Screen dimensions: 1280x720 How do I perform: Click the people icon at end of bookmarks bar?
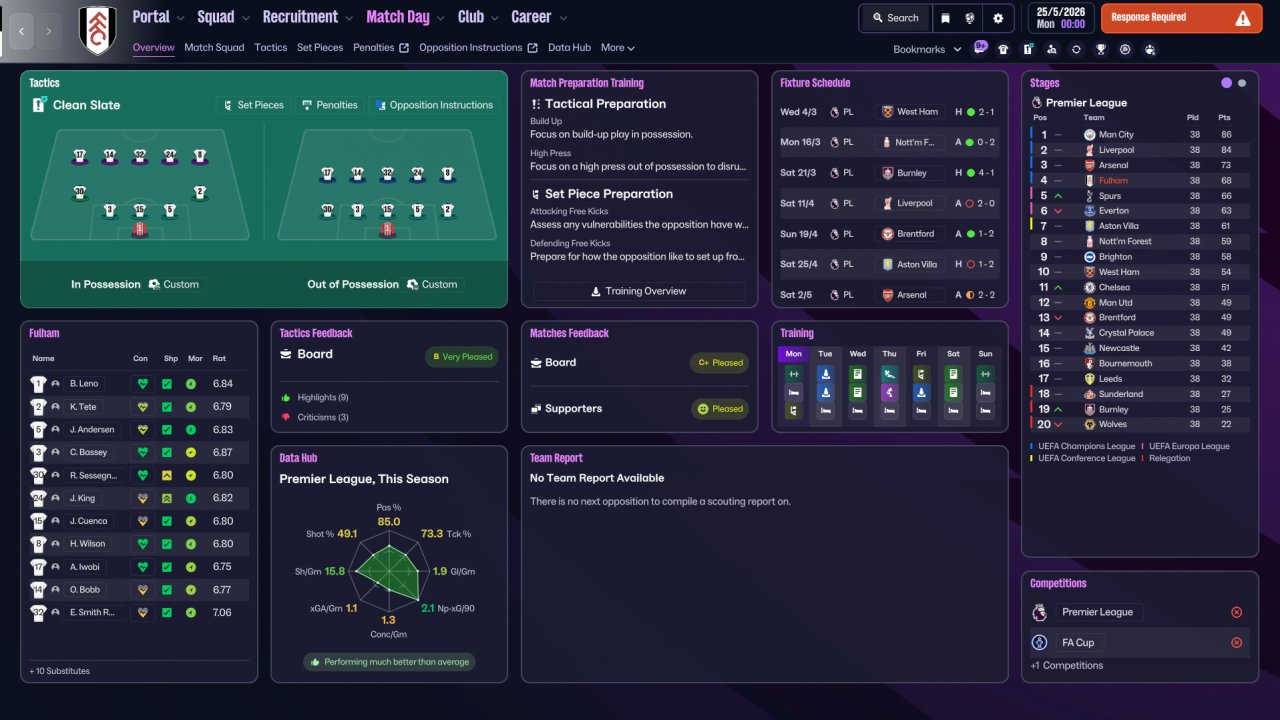pos(1150,49)
